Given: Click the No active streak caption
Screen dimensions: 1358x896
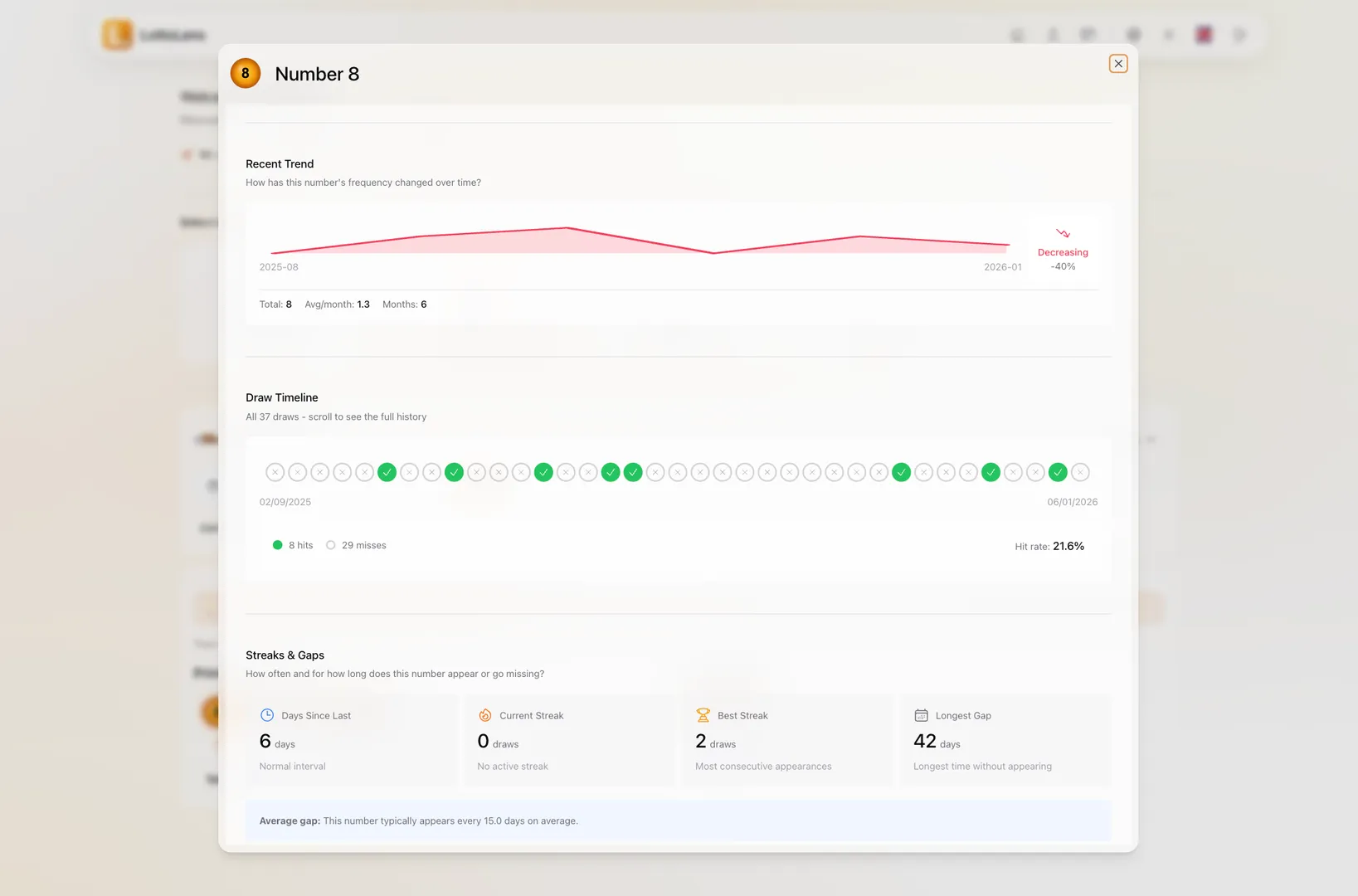Looking at the screenshot, I should coord(513,767).
